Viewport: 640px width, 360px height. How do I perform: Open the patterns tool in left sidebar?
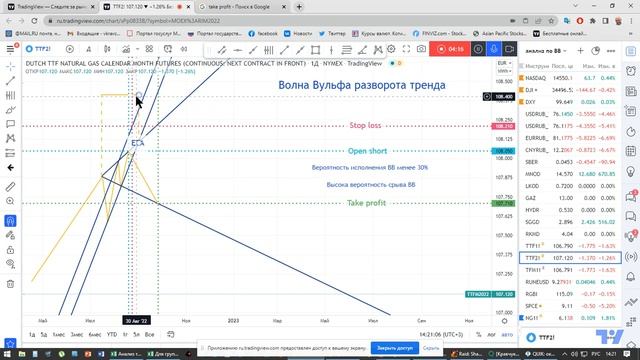coord(10,138)
